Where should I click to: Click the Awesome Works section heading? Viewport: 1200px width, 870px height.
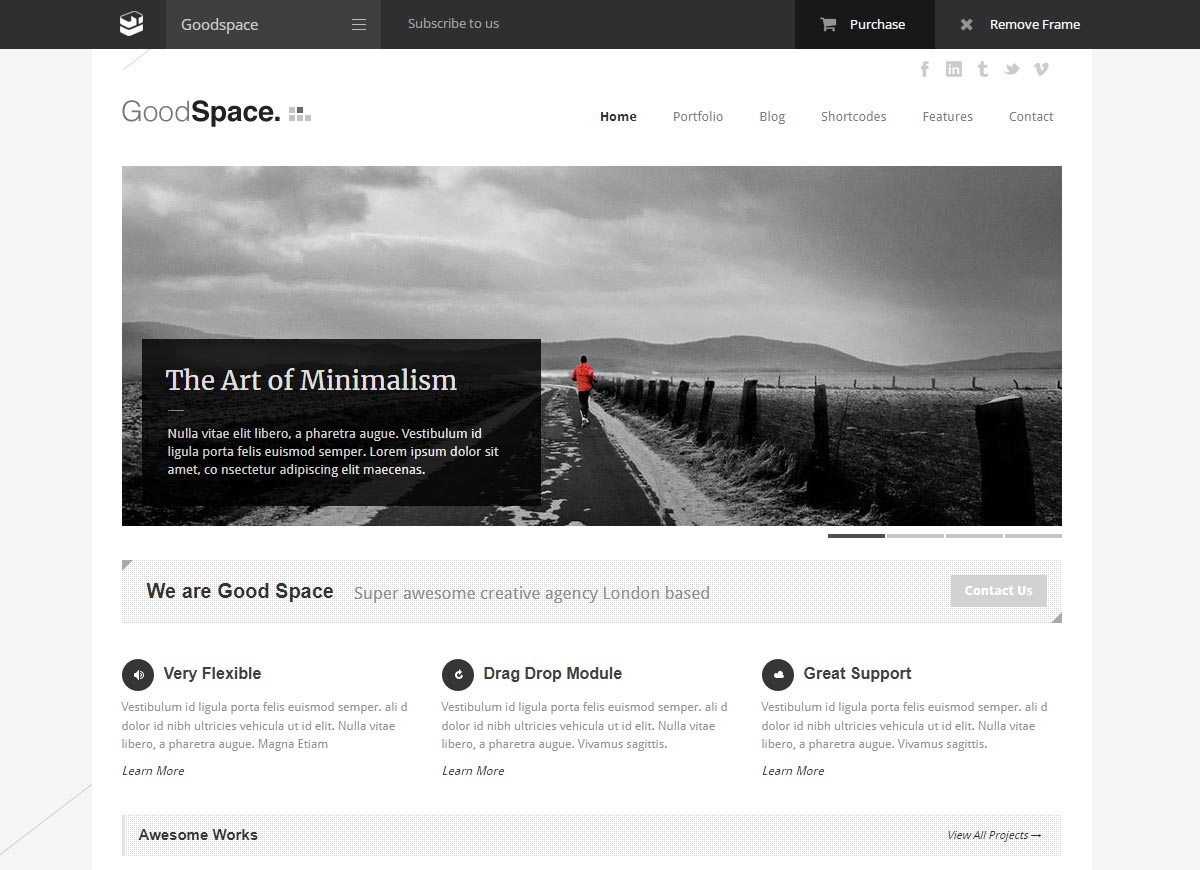(x=198, y=835)
